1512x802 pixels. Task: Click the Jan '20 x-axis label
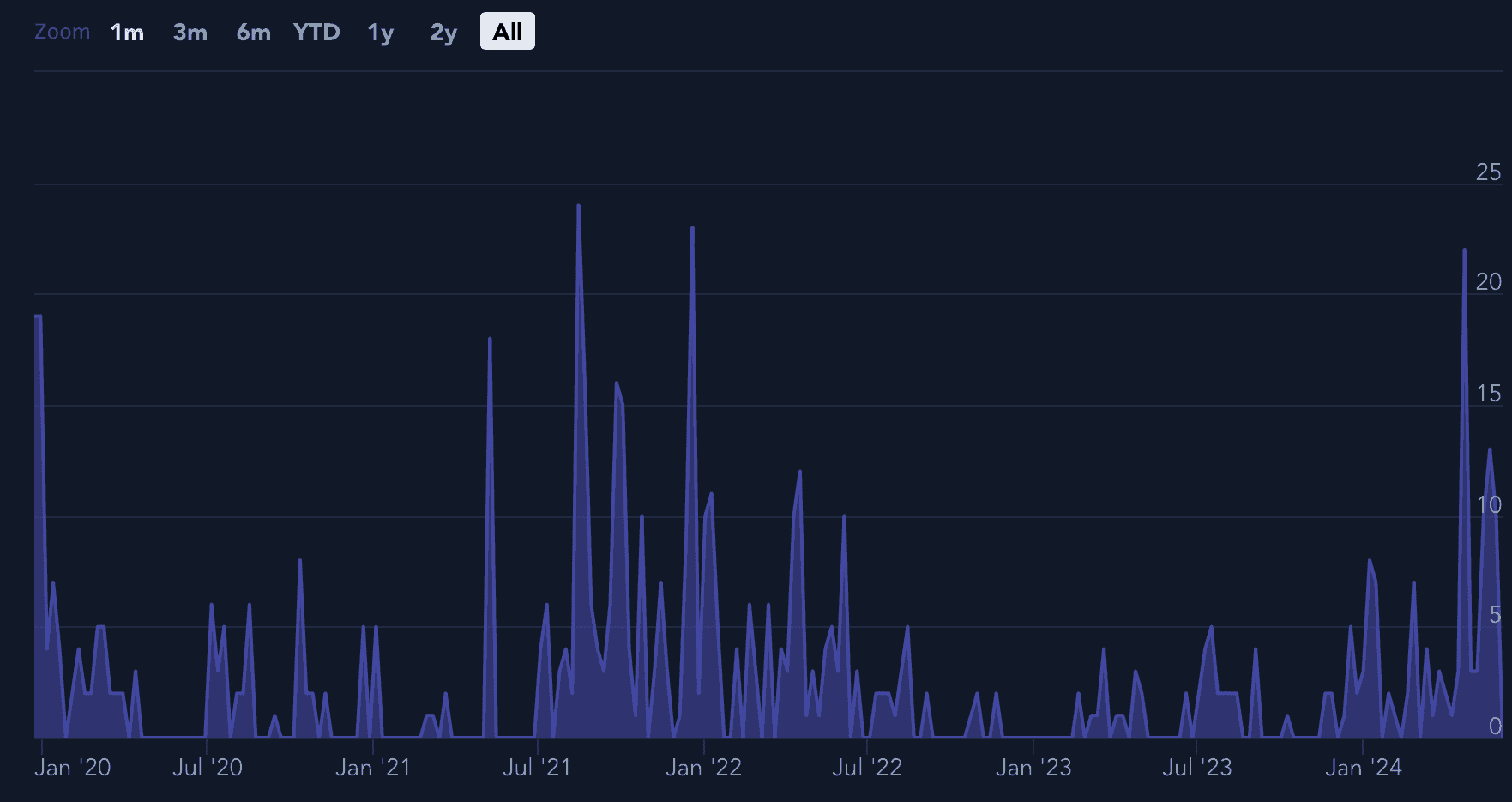click(73, 768)
